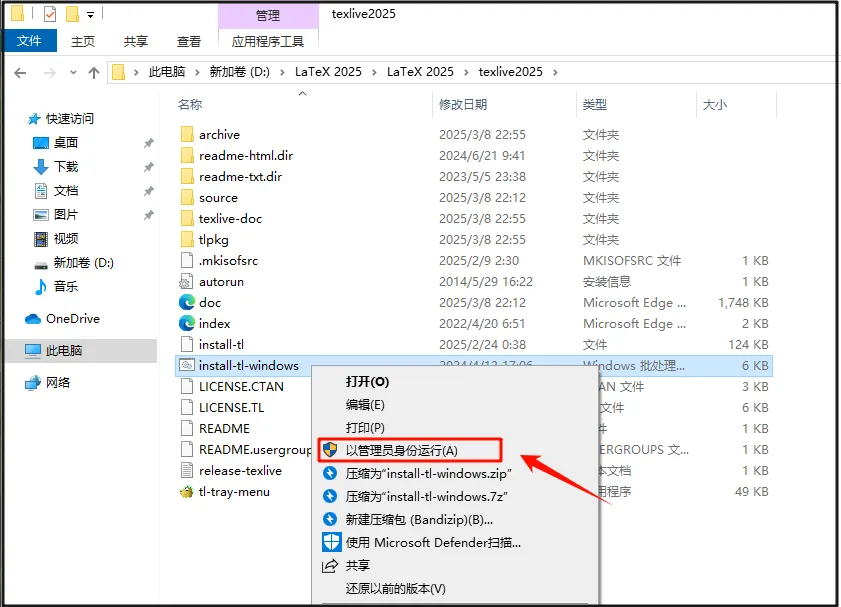Open 音乐 in the navigation pane

(66, 287)
